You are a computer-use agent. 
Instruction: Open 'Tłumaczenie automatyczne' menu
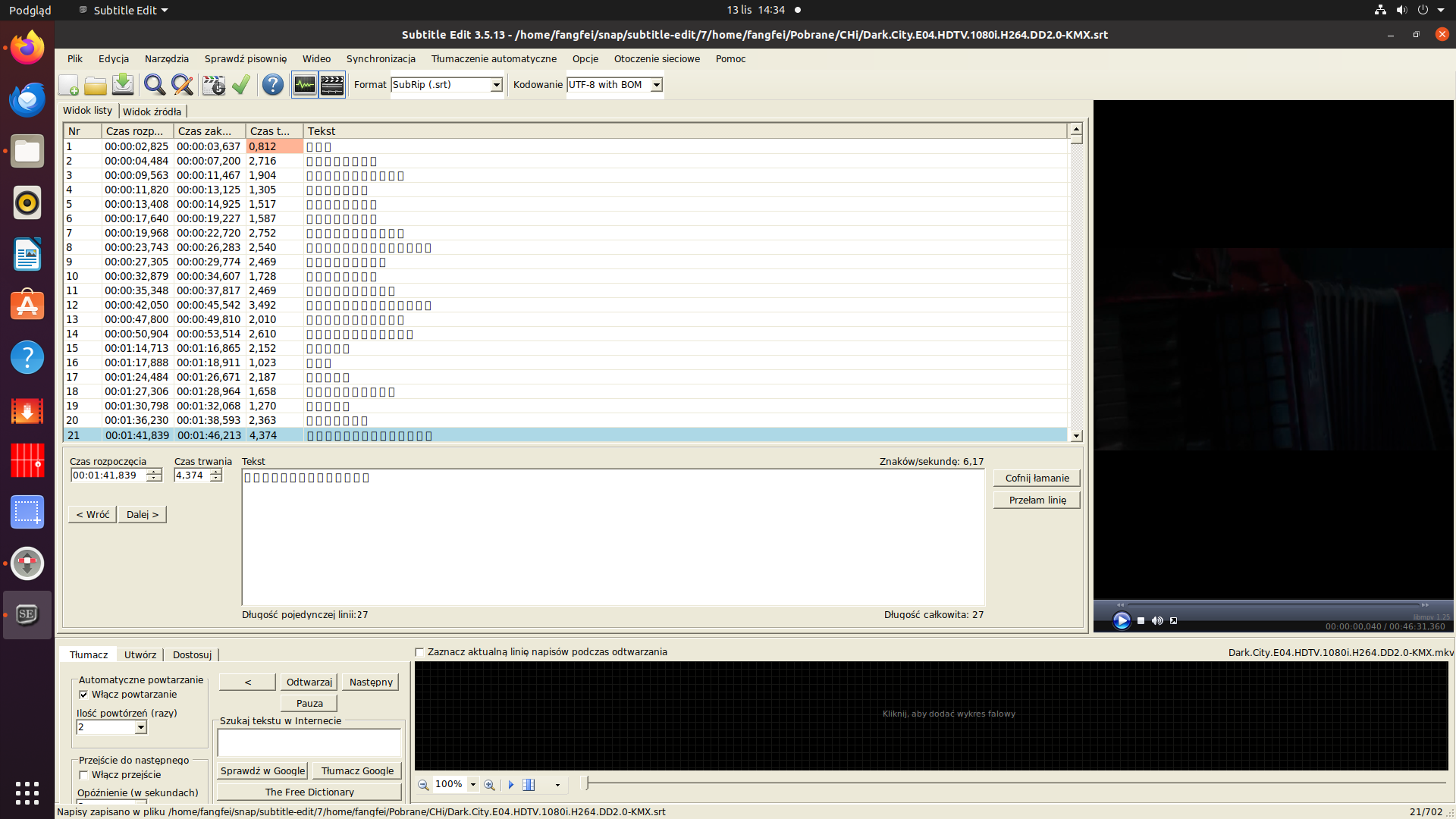494,58
